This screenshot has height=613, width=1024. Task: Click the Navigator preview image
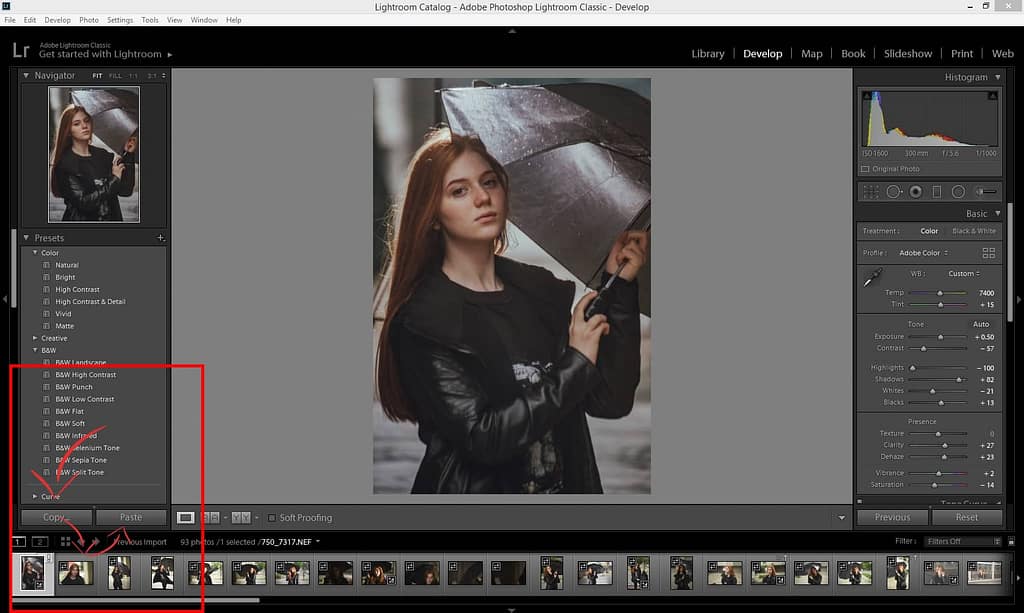[x=94, y=155]
